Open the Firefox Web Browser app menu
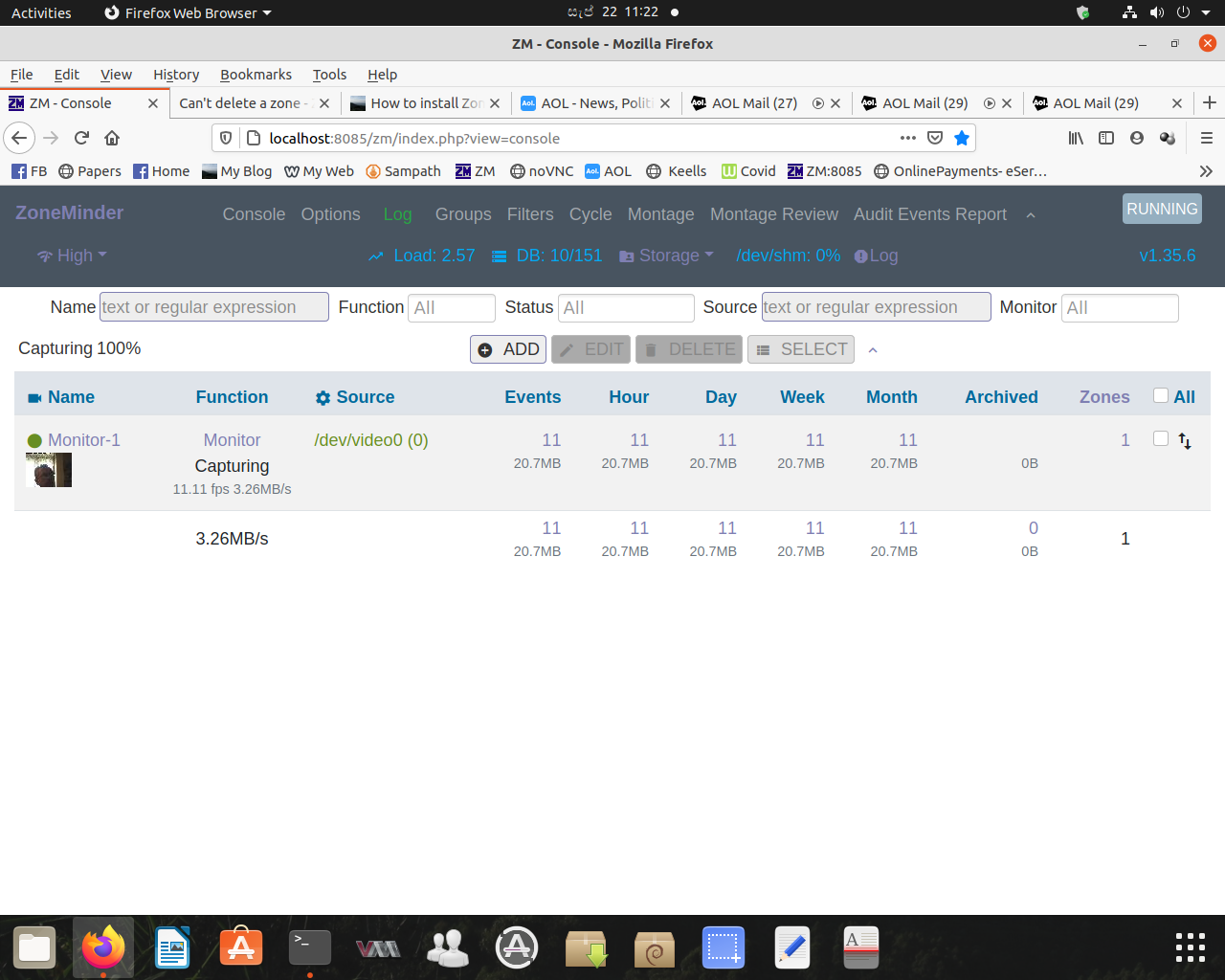 188,12
